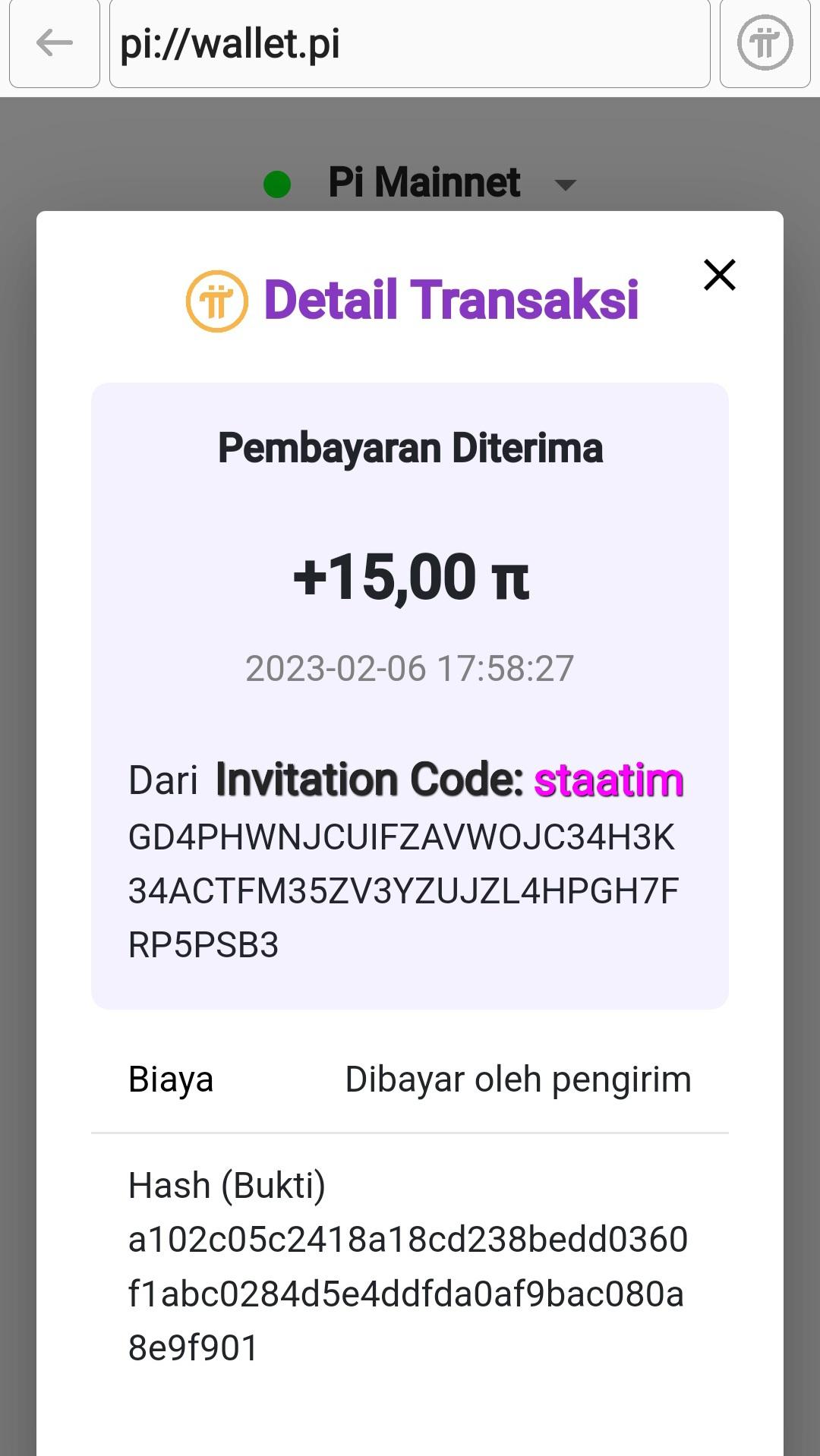Click the staatim invitation code
Image resolution: width=820 pixels, height=1456 pixels.
(609, 780)
